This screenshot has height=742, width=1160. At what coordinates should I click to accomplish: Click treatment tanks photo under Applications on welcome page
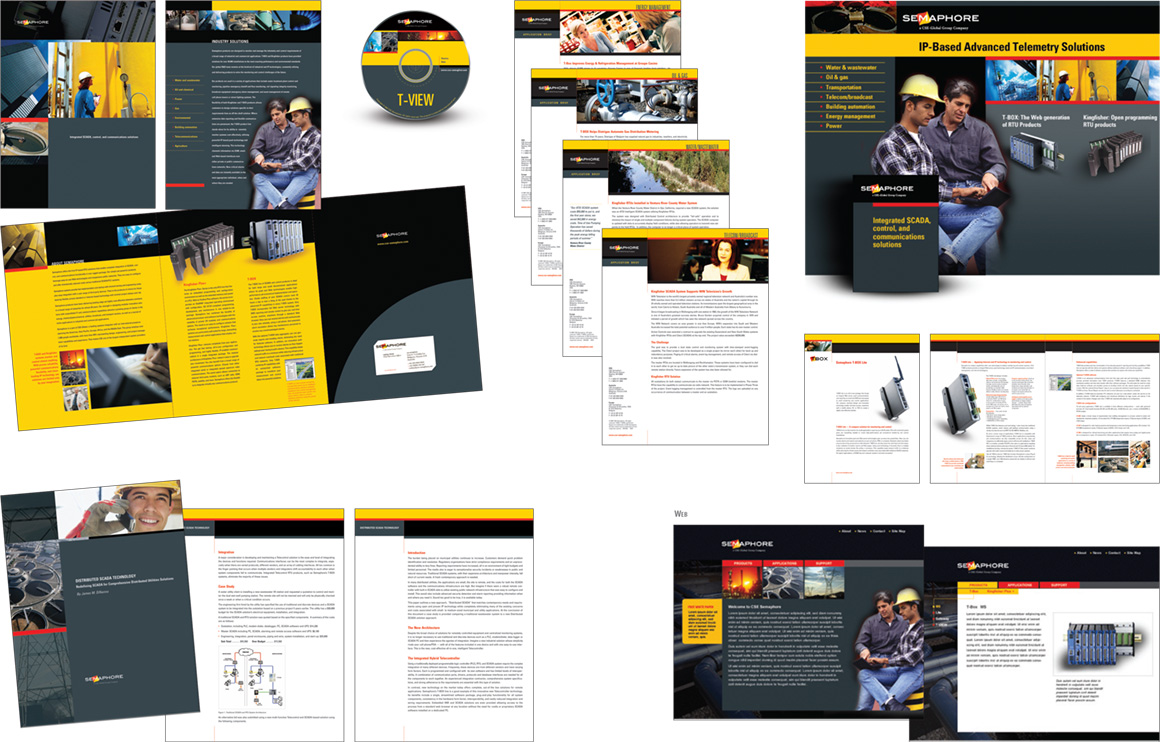[783, 583]
